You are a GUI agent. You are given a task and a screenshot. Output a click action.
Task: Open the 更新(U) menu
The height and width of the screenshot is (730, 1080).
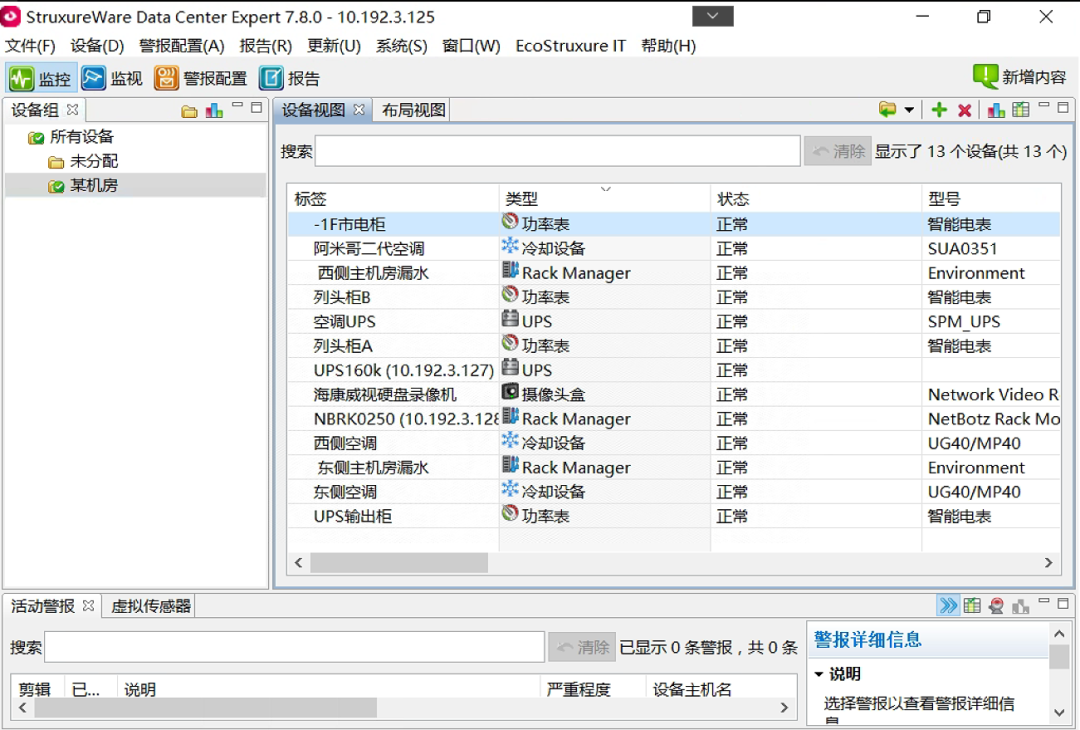click(x=334, y=46)
